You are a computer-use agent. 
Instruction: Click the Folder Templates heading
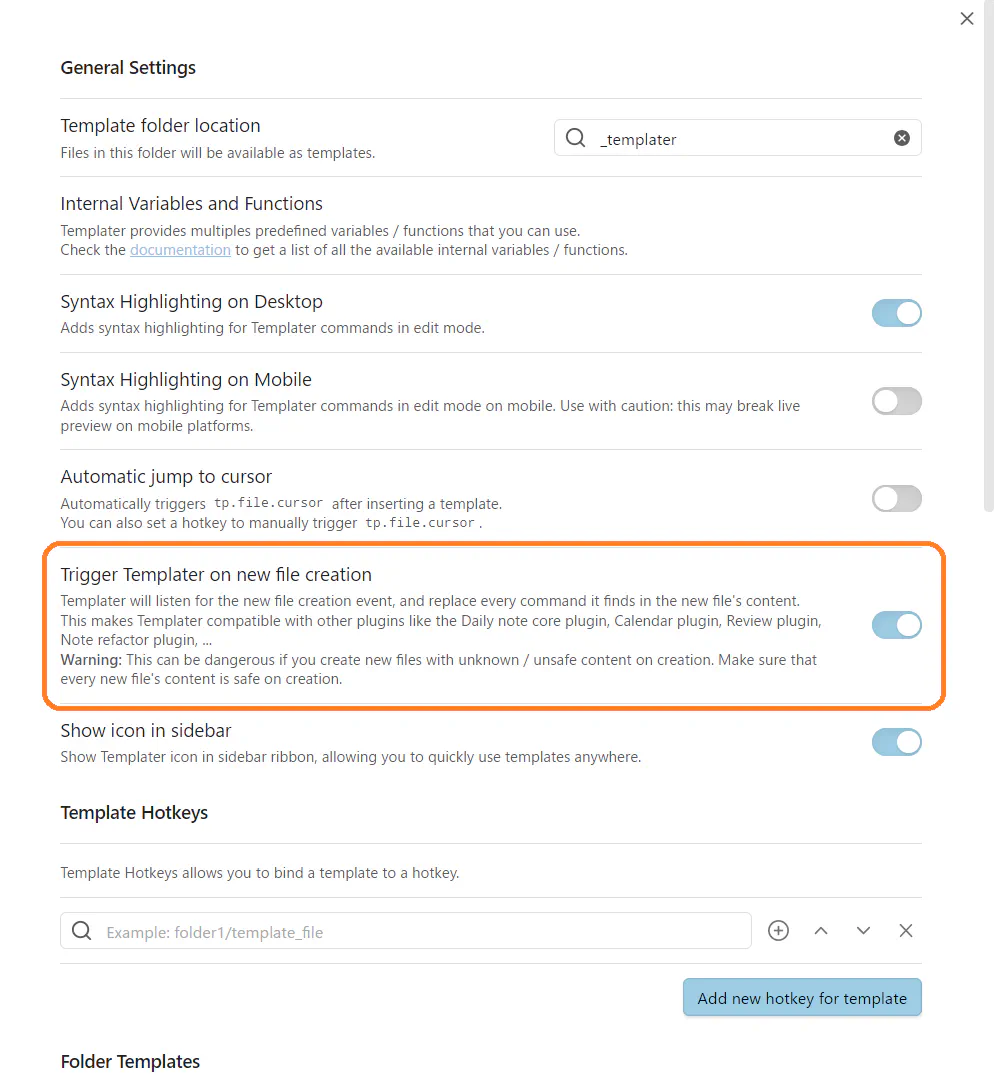click(x=130, y=1061)
